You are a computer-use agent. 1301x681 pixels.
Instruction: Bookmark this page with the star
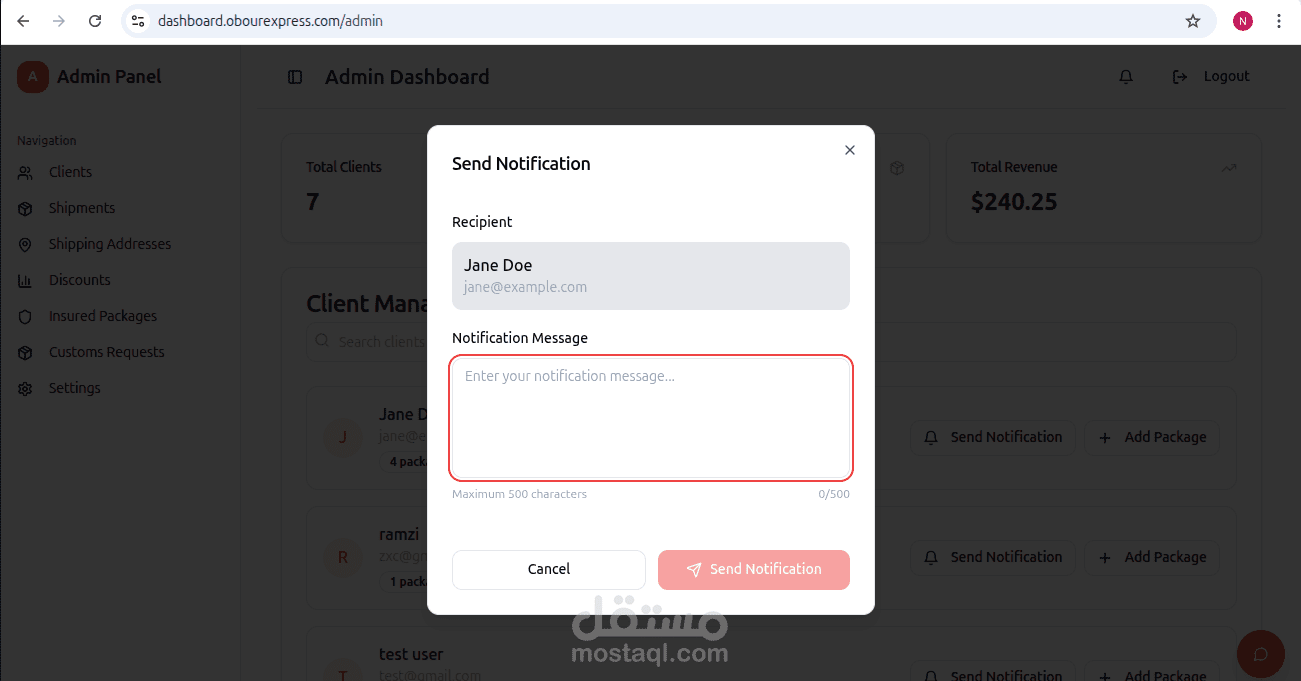pos(1193,21)
